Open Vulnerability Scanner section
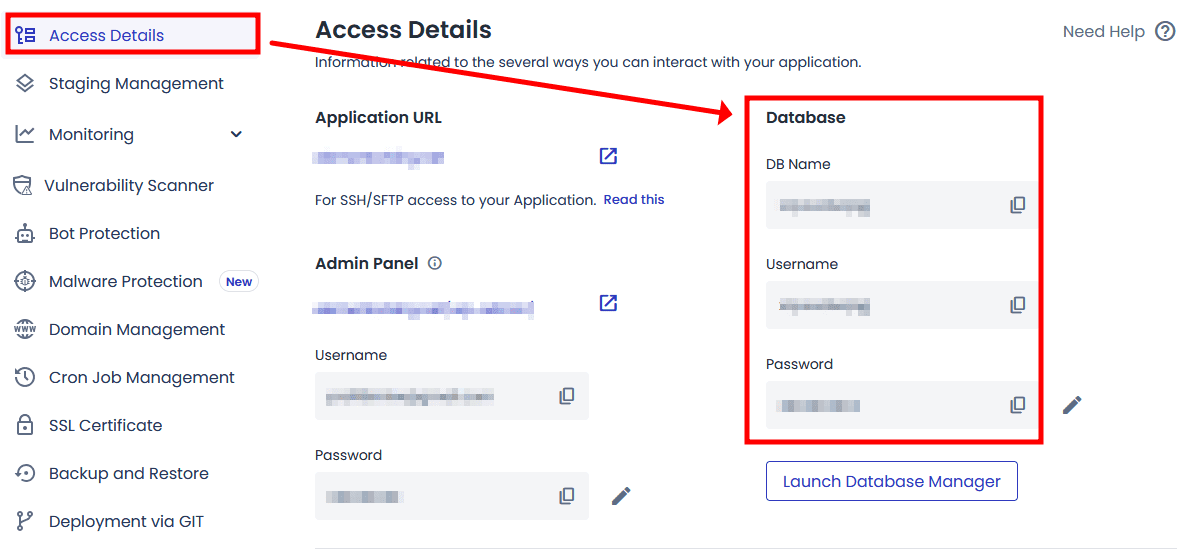Screen dimensions: 1201x558 pos(129,186)
